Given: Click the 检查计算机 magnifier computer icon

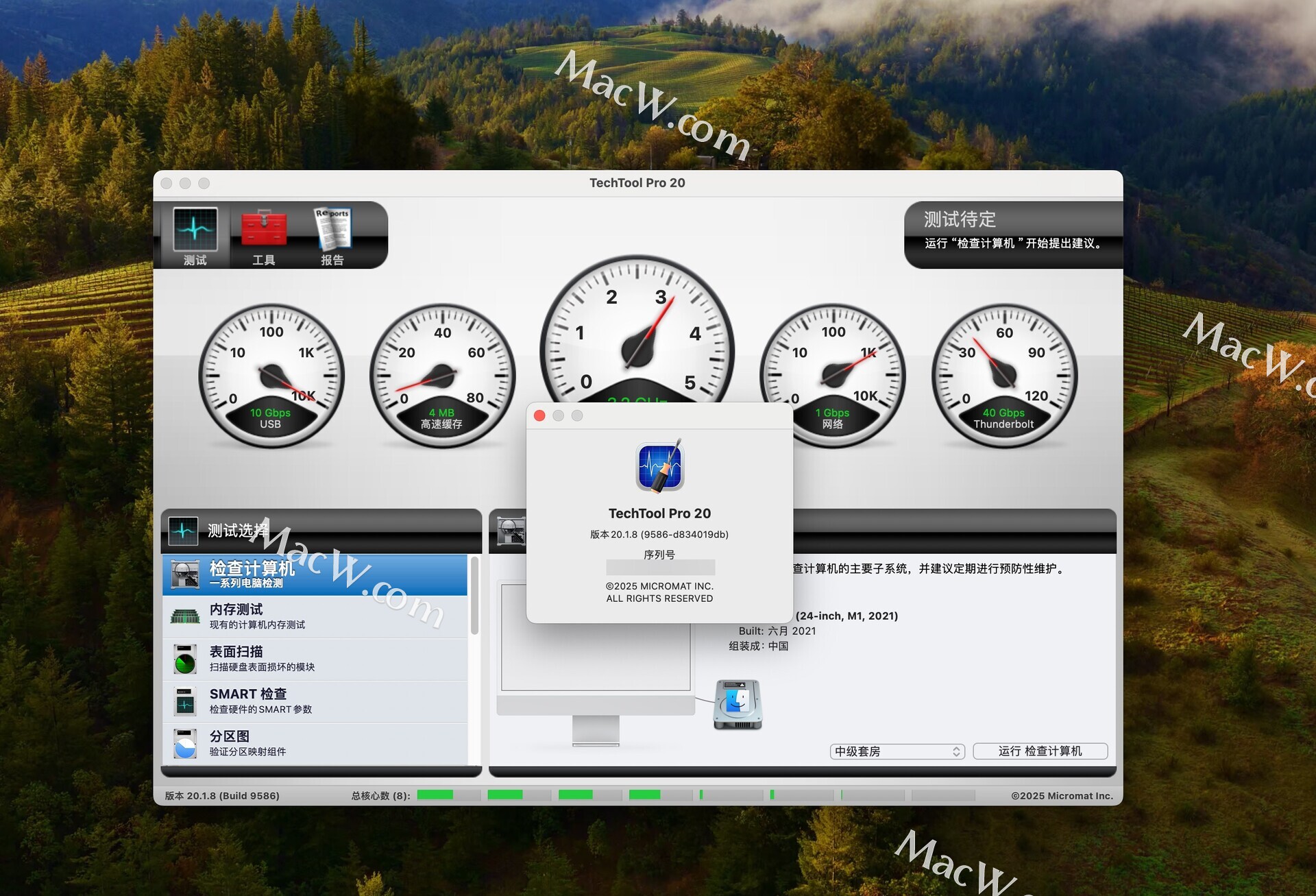Looking at the screenshot, I should click(x=185, y=574).
